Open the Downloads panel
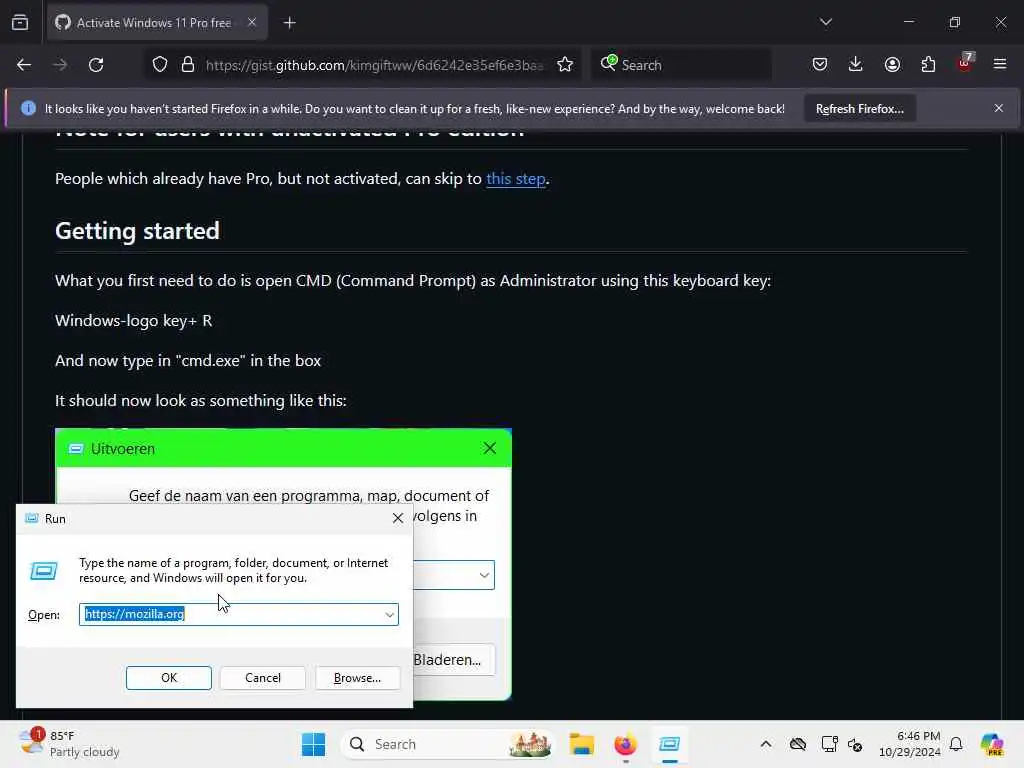Viewport: 1024px width, 768px height. tap(856, 65)
